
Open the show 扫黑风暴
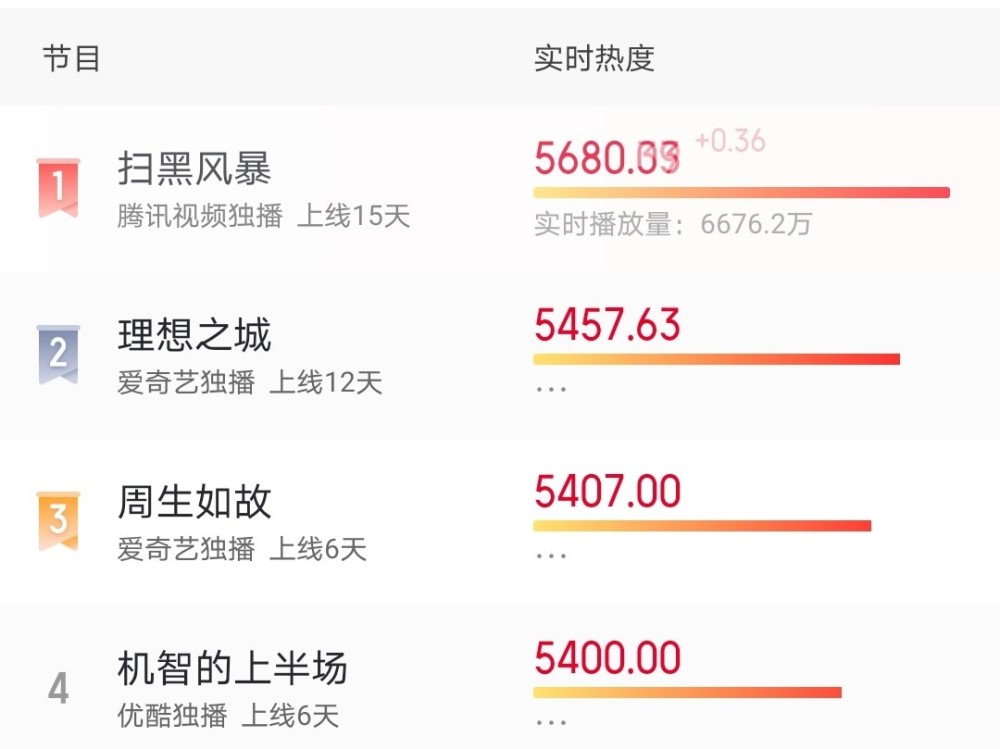[x=194, y=169]
